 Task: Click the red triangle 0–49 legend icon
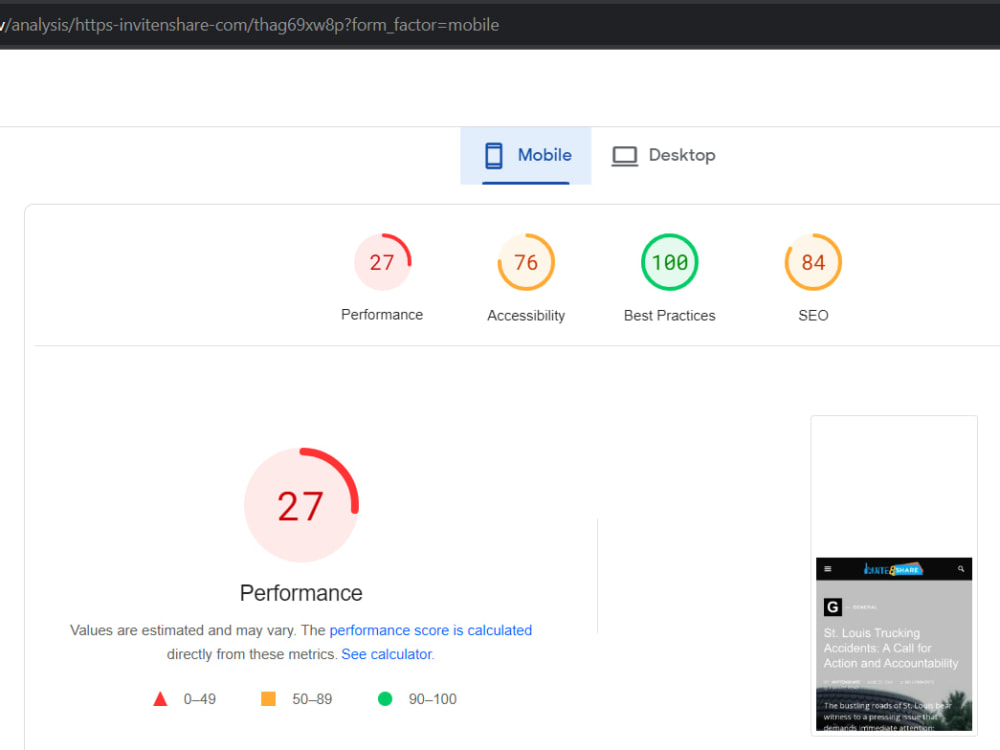pyautogui.click(x=160, y=699)
